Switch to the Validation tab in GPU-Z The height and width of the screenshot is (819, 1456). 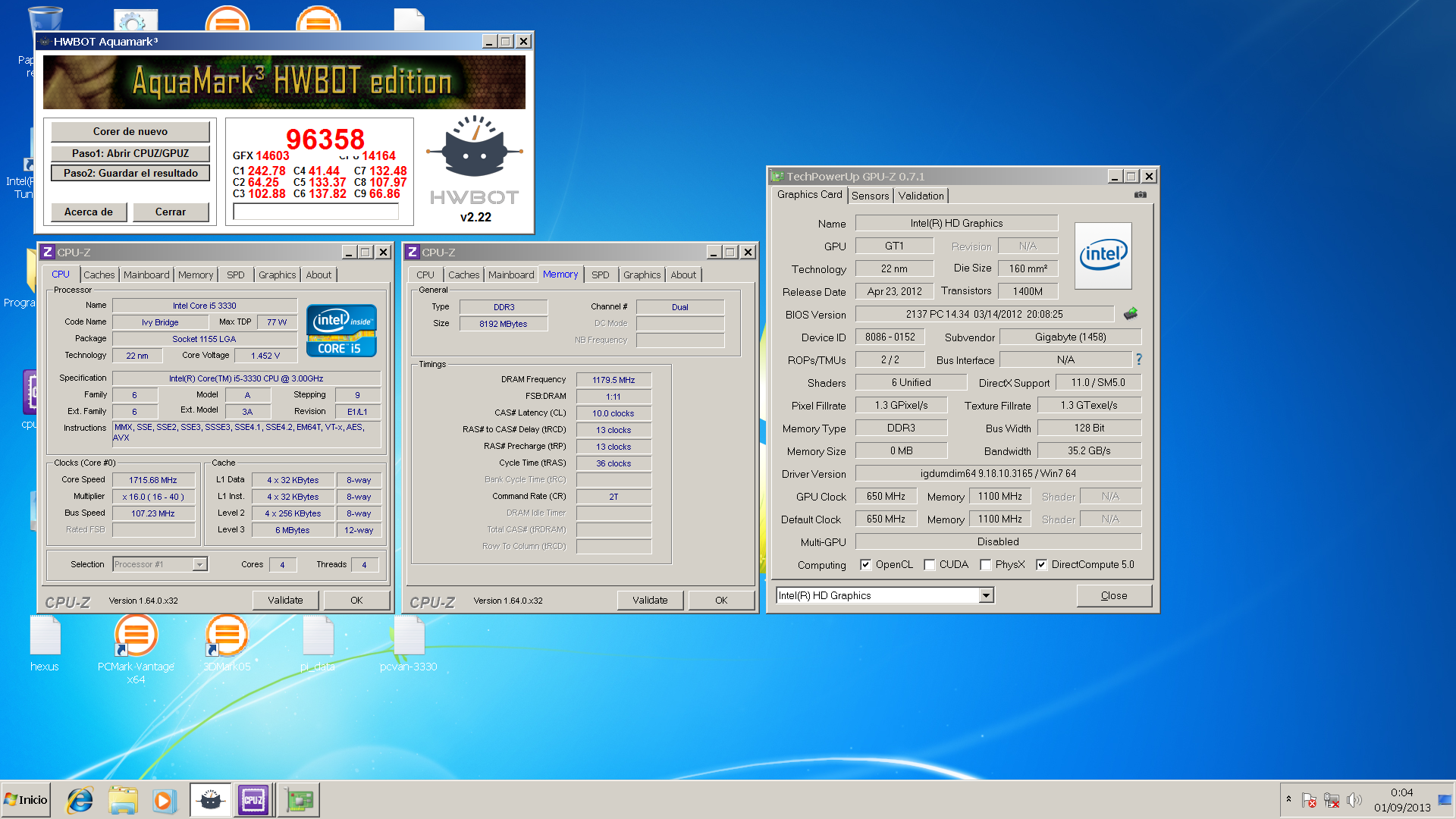[x=921, y=196]
